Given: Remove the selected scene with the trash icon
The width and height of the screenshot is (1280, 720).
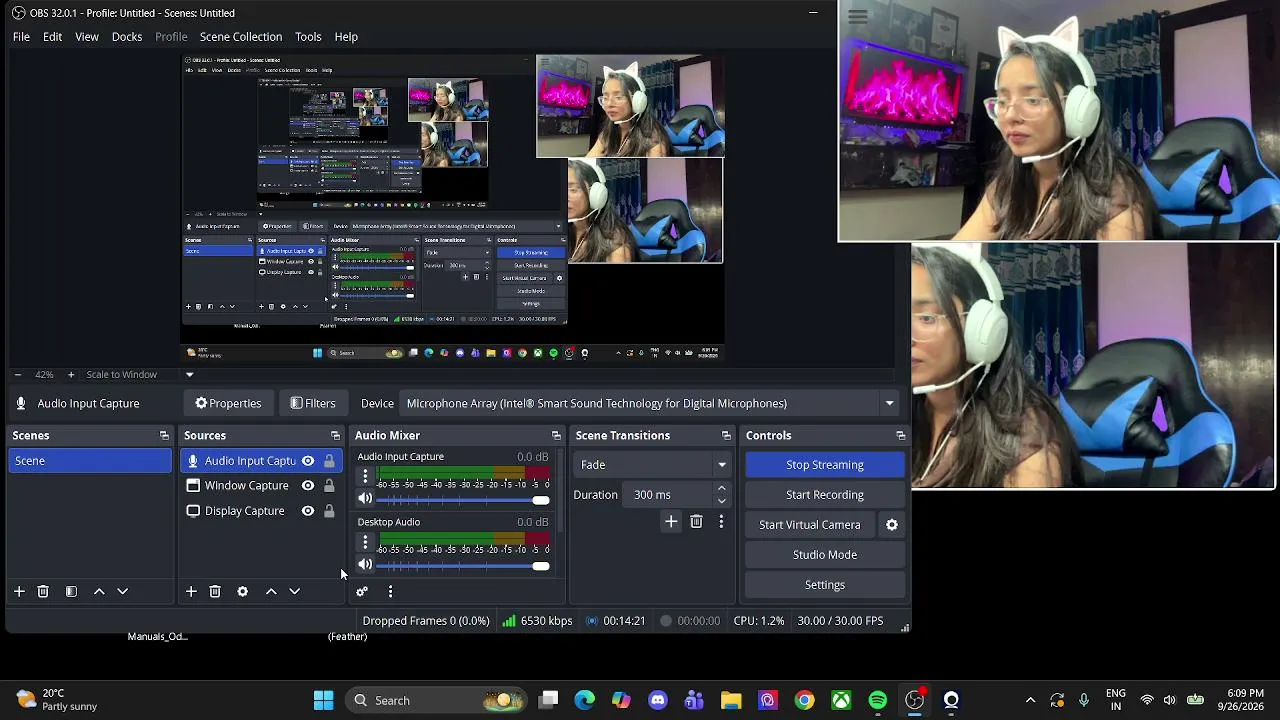Looking at the screenshot, I should click(43, 592).
